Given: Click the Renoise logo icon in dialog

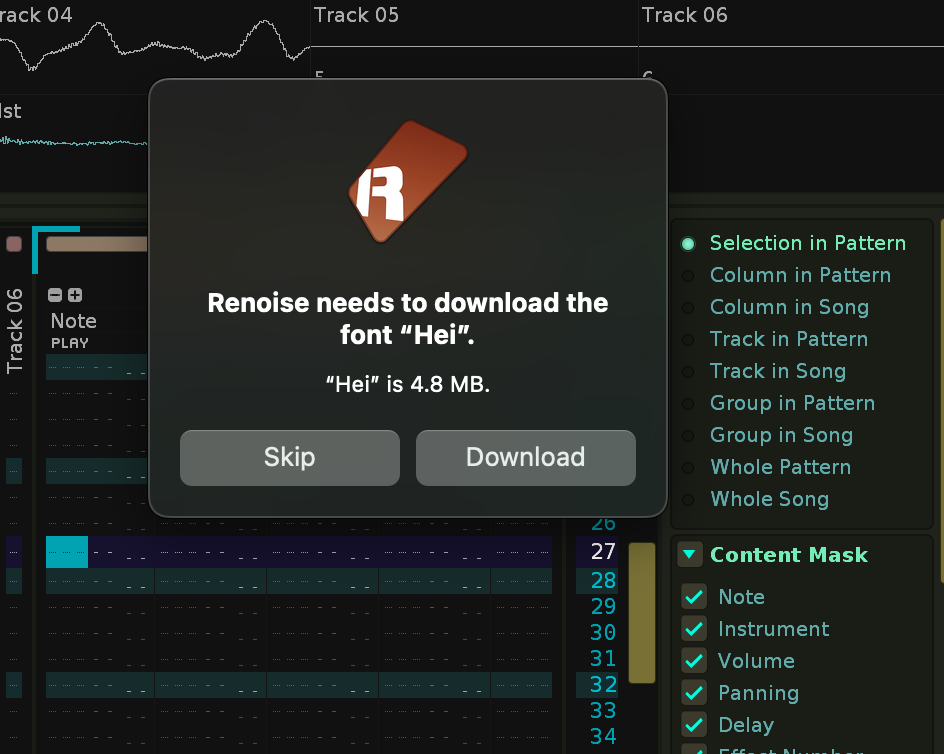Looking at the screenshot, I should [408, 181].
